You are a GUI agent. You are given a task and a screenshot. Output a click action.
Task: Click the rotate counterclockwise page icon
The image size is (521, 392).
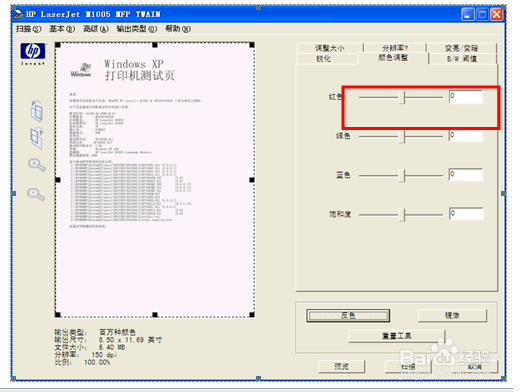point(37,111)
